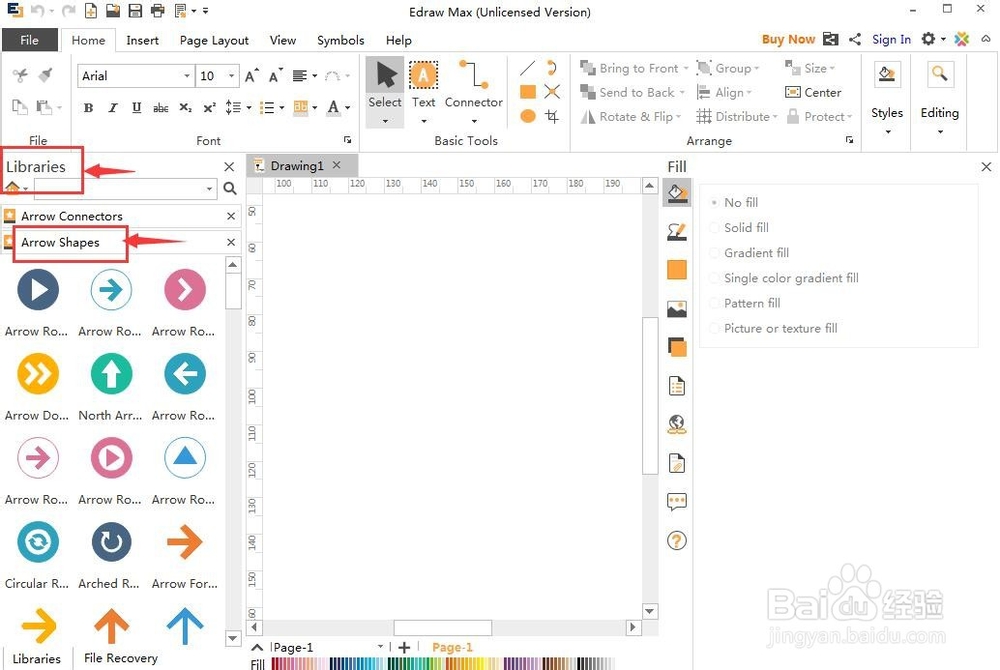Click the print icon in quick toolbar
This screenshot has width=1000, height=670.
click(158, 11)
